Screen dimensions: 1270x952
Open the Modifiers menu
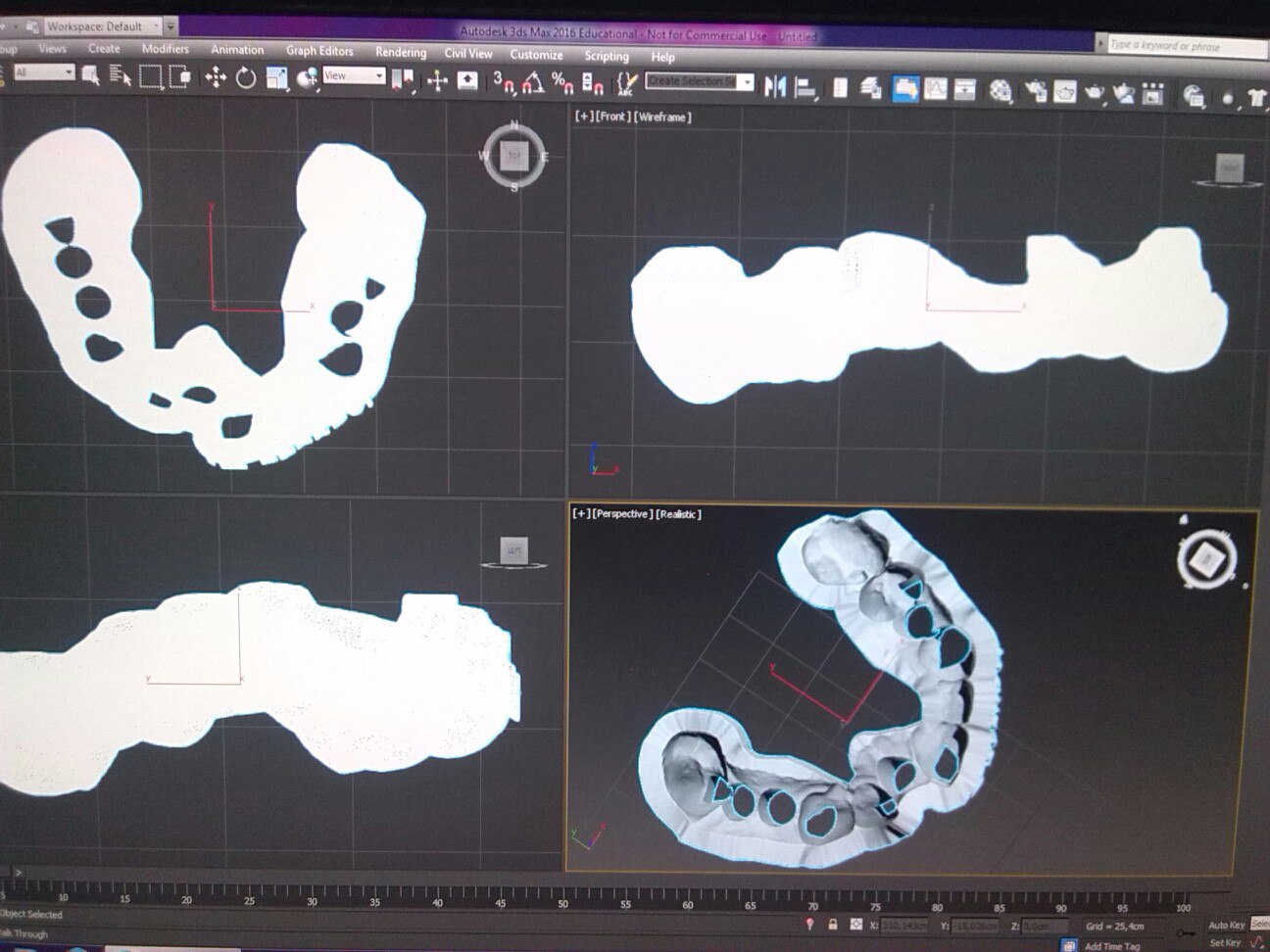(x=165, y=49)
